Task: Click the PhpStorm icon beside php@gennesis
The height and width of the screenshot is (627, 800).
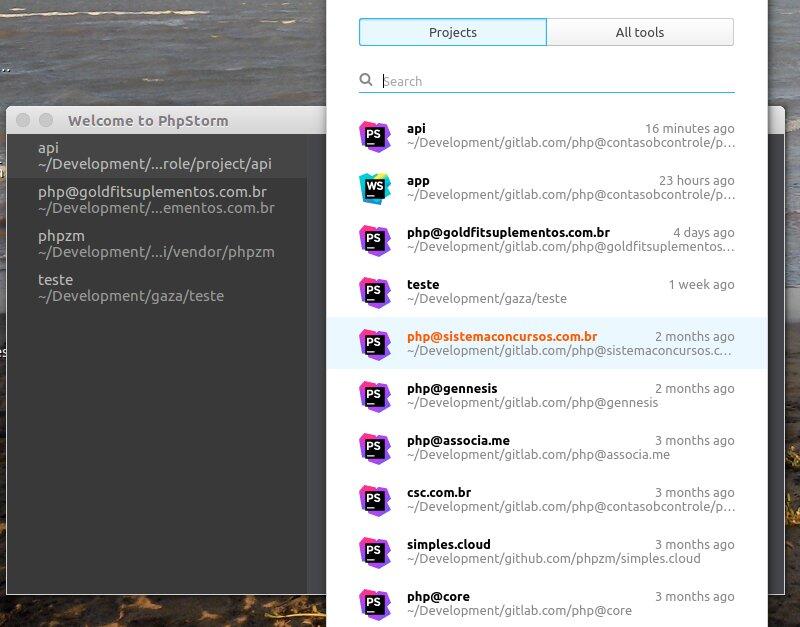Action: tap(375, 396)
